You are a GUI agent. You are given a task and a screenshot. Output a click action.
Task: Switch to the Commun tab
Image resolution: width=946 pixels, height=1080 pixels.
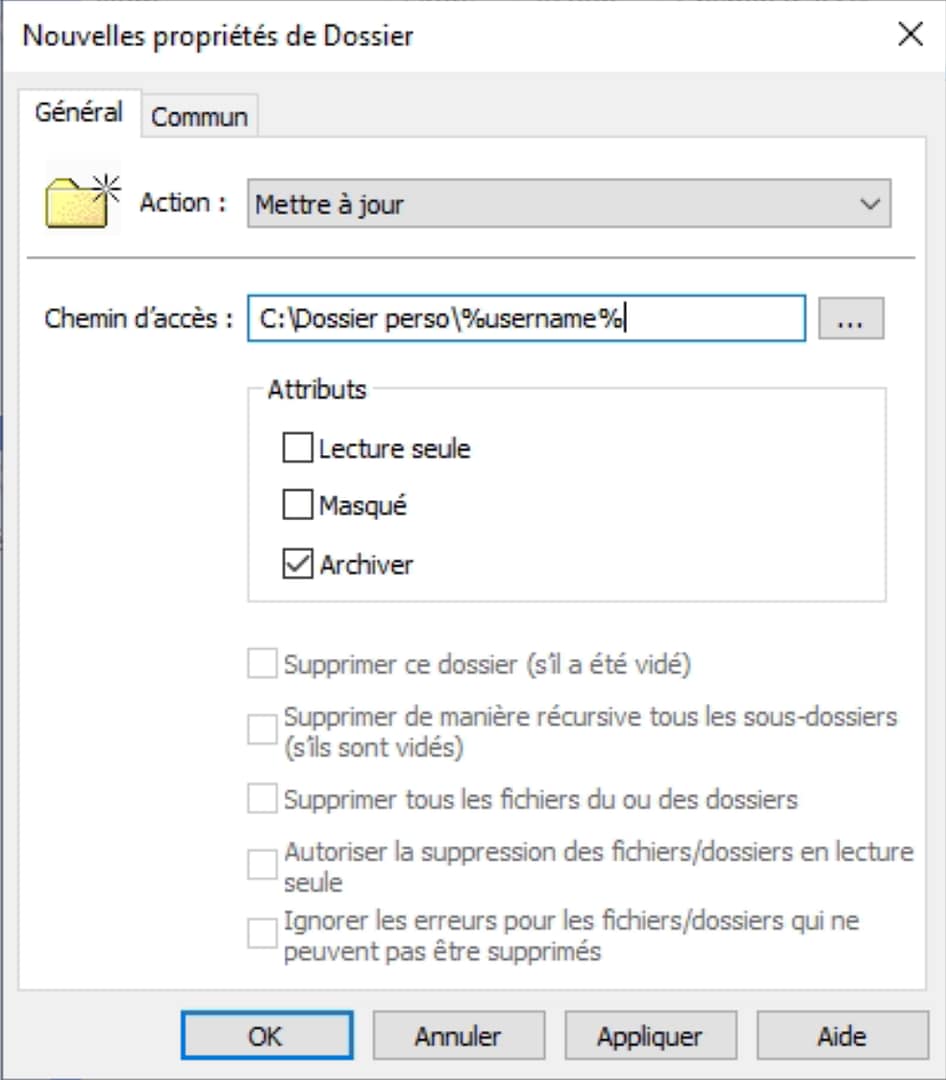pyautogui.click(x=199, y=116)
